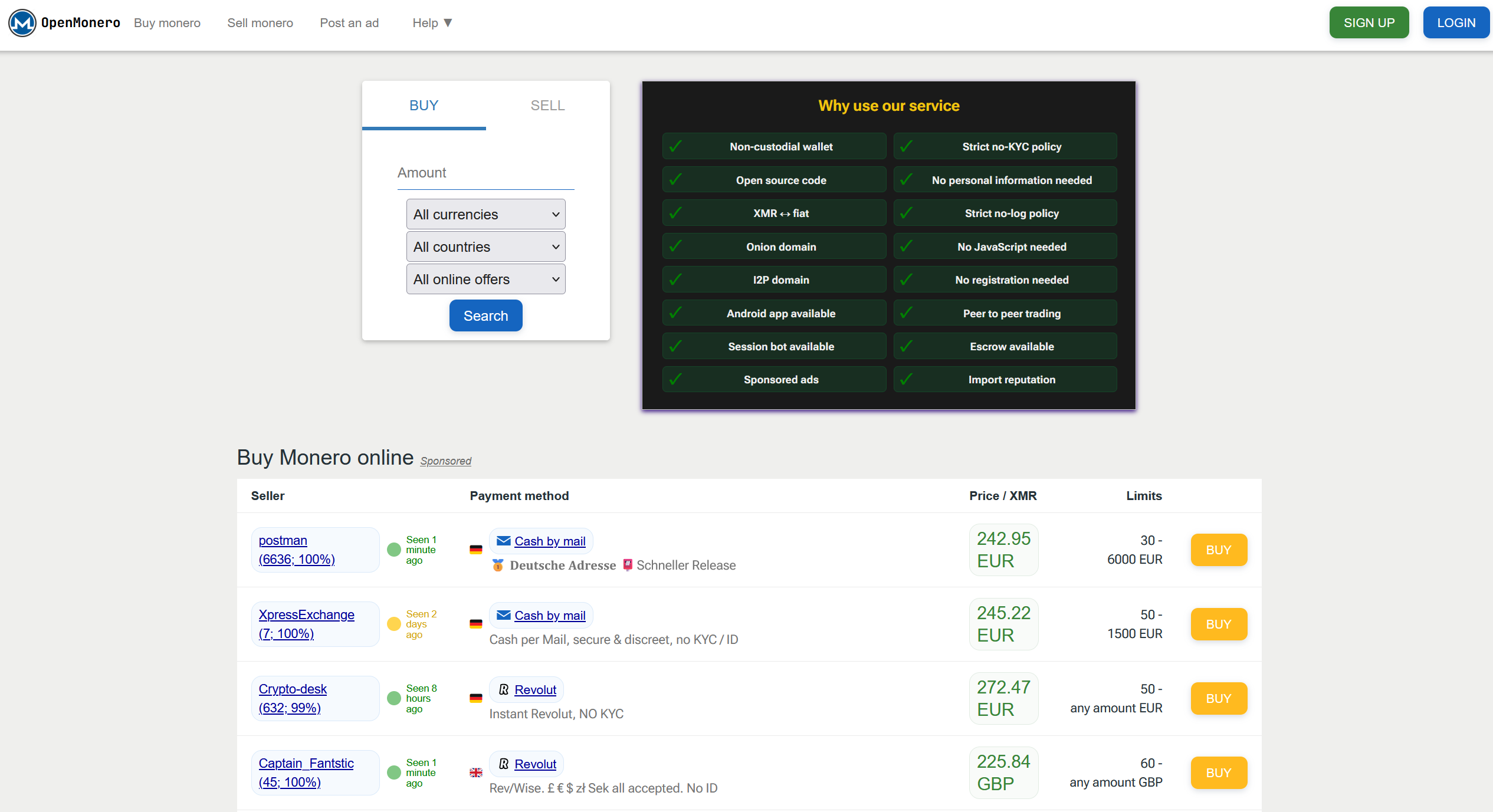Click green status dot for Captain_Fantstic
Image resolution: width=1493 pixels, height=812 pixels.
(394, 772)
